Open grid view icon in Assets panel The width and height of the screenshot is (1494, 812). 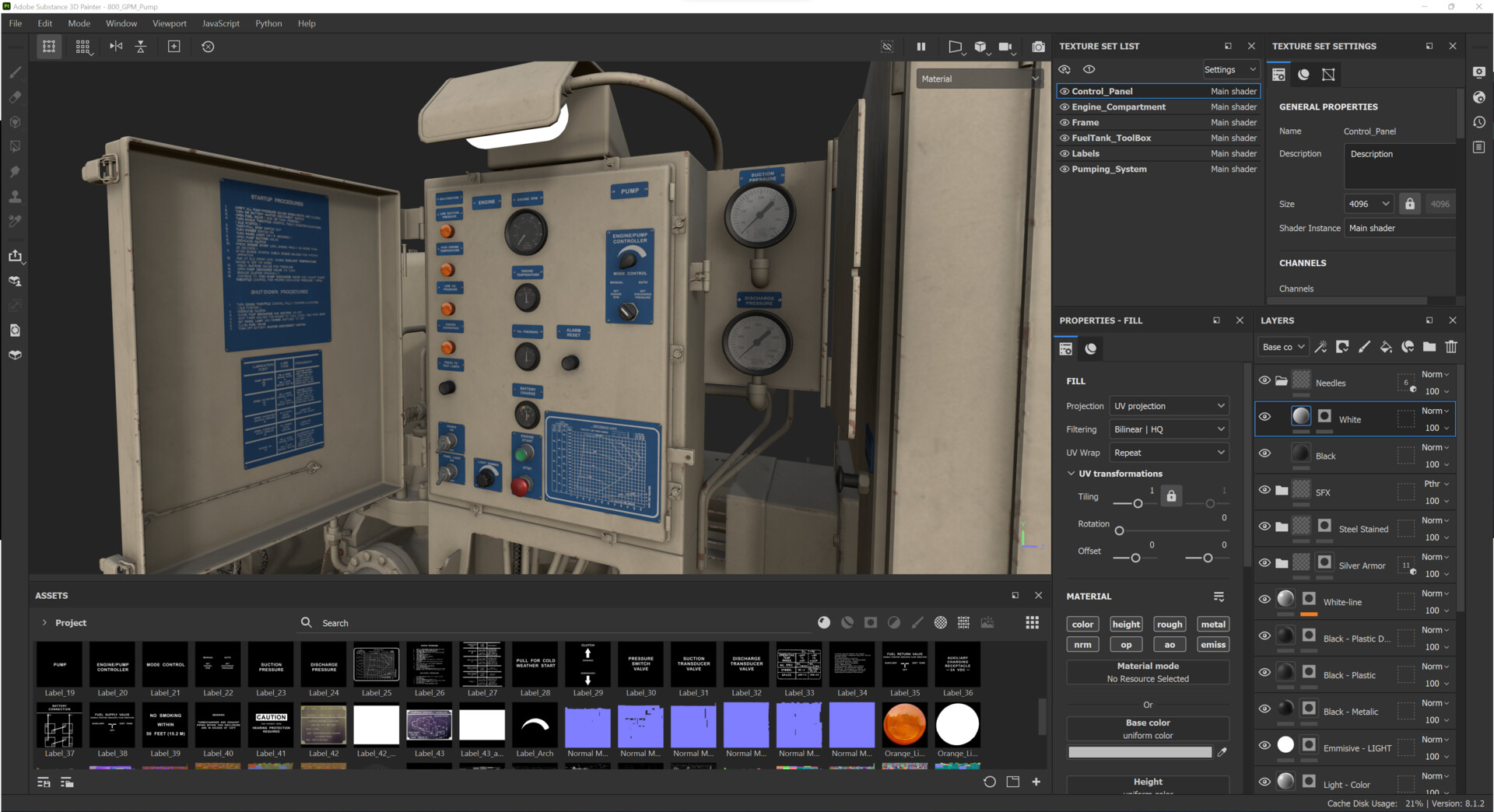pos(1032,623)
